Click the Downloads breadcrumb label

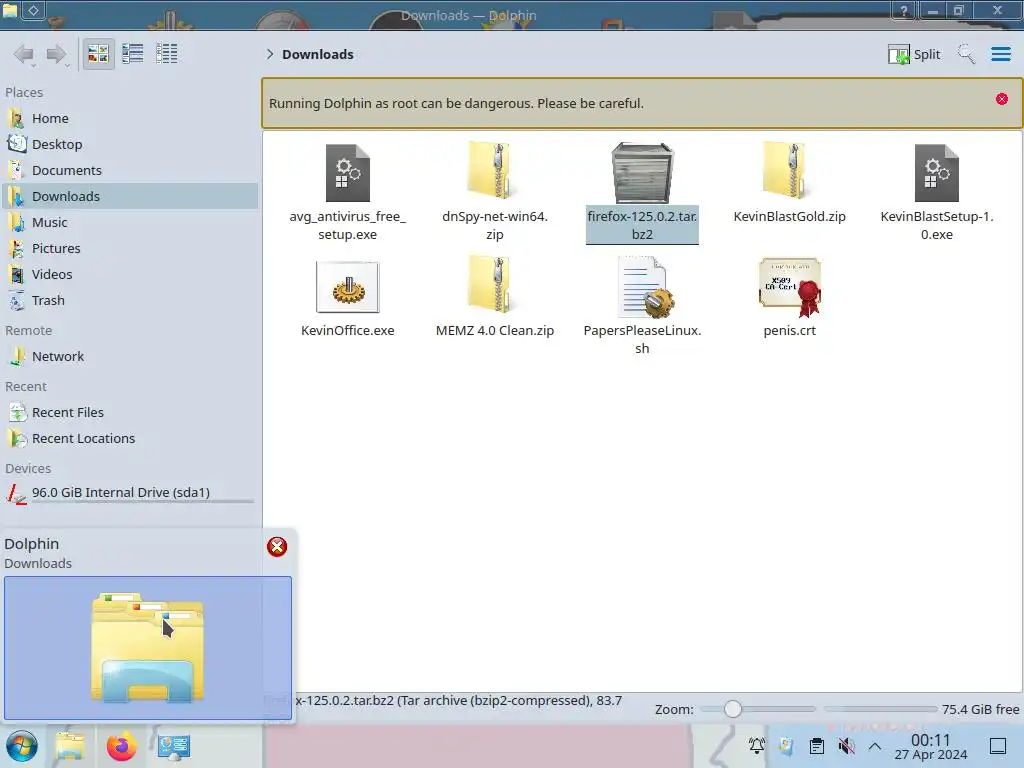tap(317, 54)
